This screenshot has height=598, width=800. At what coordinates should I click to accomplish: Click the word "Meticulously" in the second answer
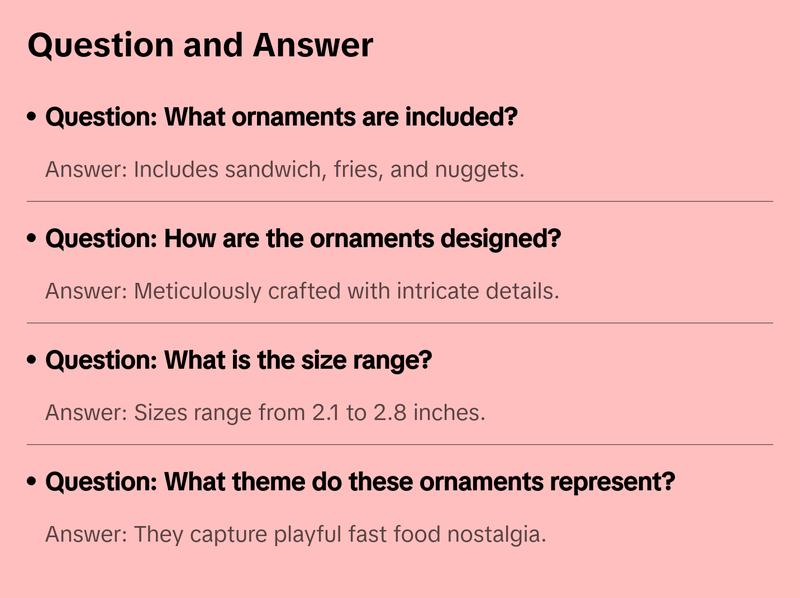click(x=198, y=291)
